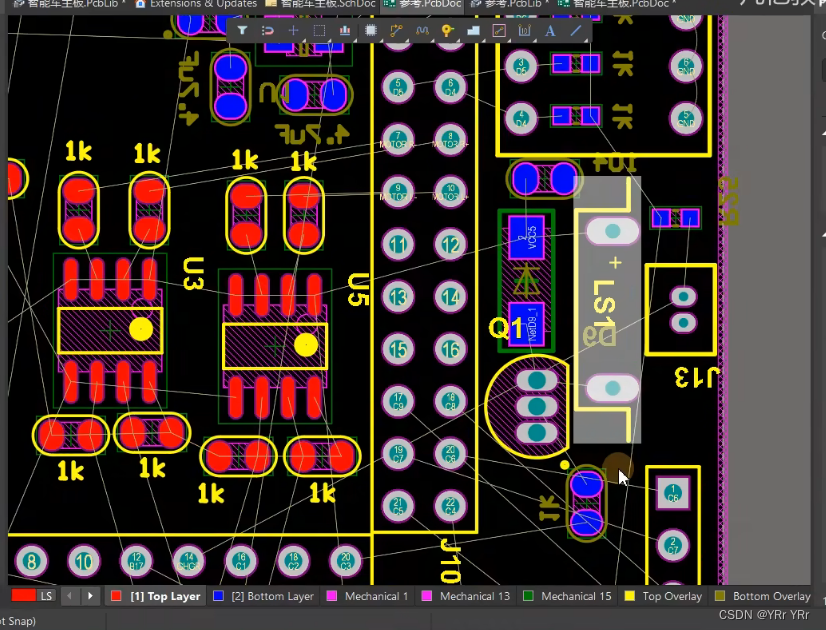Open the 智能车主板.PcbDoc document tab
This screenshot has width=826, height=630.
pos(617,4)
